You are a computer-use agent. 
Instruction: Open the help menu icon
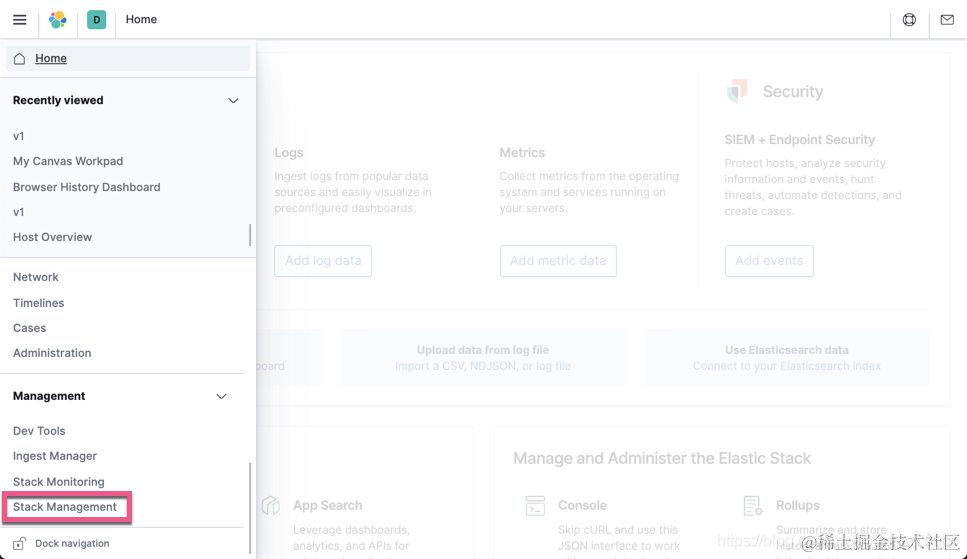909,20
